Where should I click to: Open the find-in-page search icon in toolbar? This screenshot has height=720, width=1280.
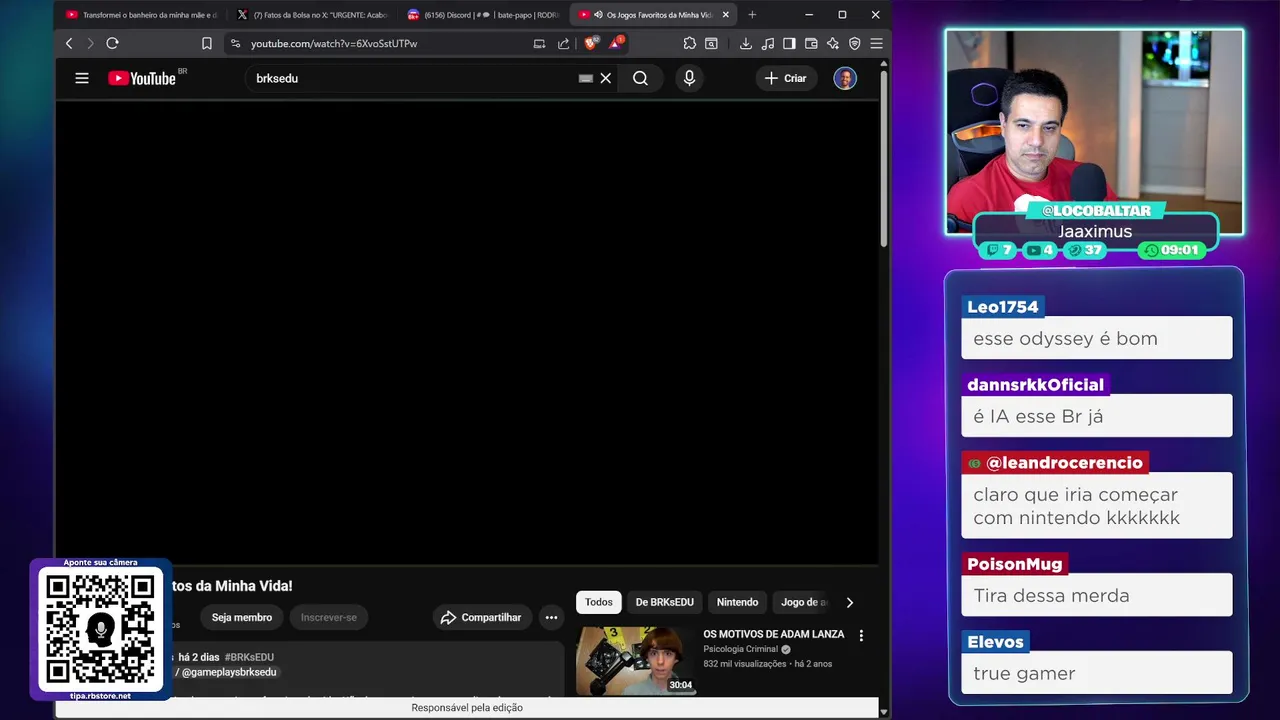click(711, 43)
